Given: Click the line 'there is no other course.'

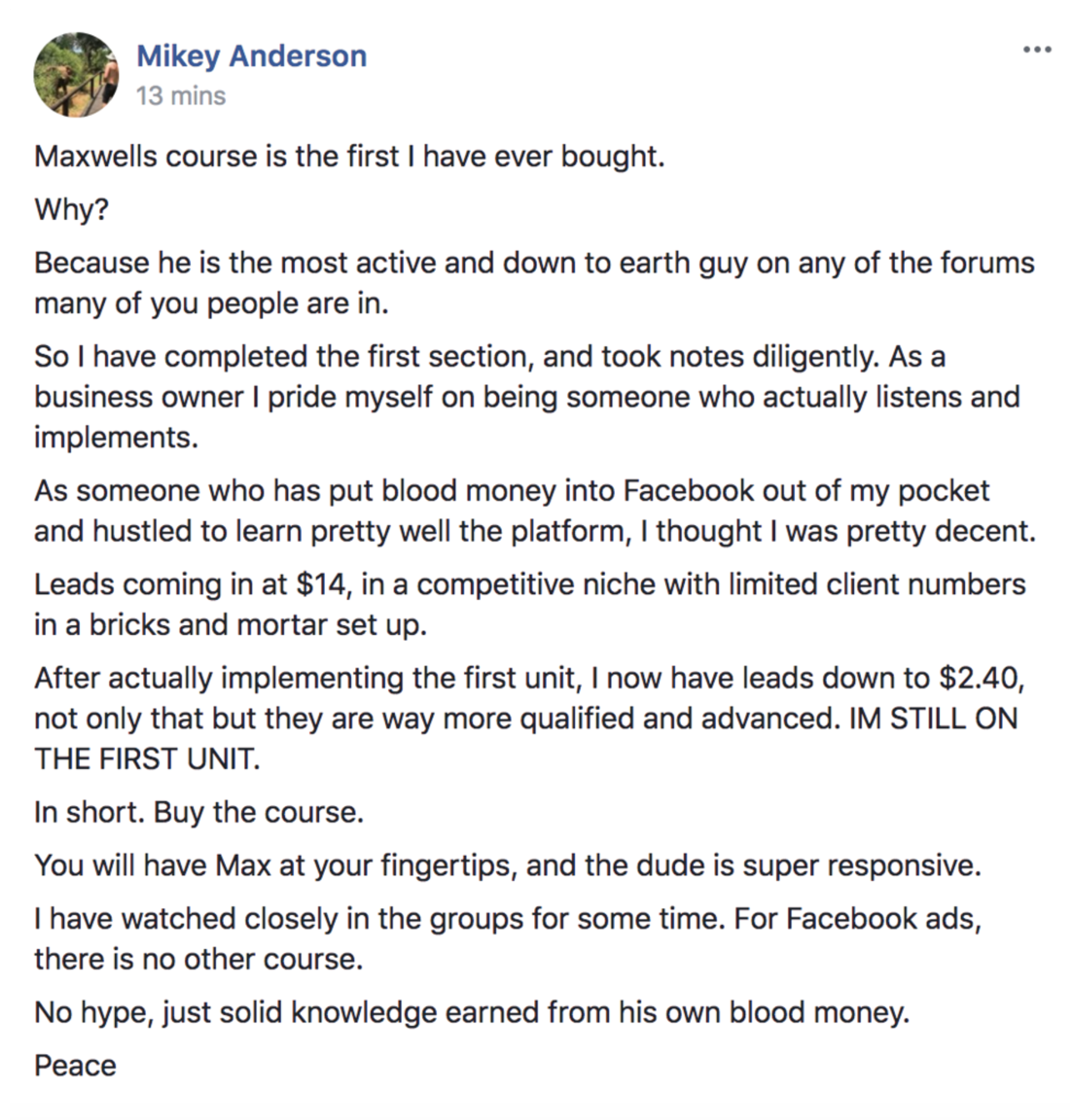Looking at the screenshot, I should click(198, 960).
